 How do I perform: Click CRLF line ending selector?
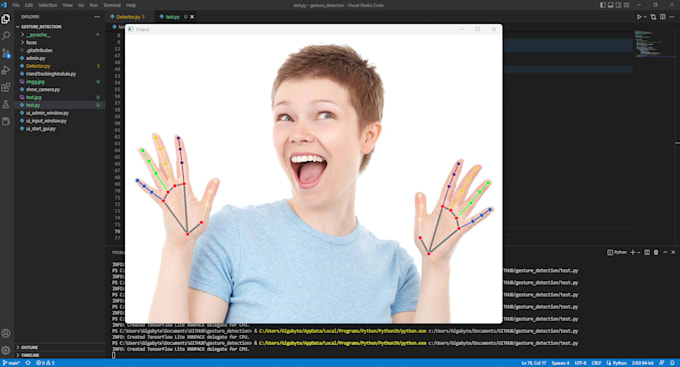tap(596, 363)
